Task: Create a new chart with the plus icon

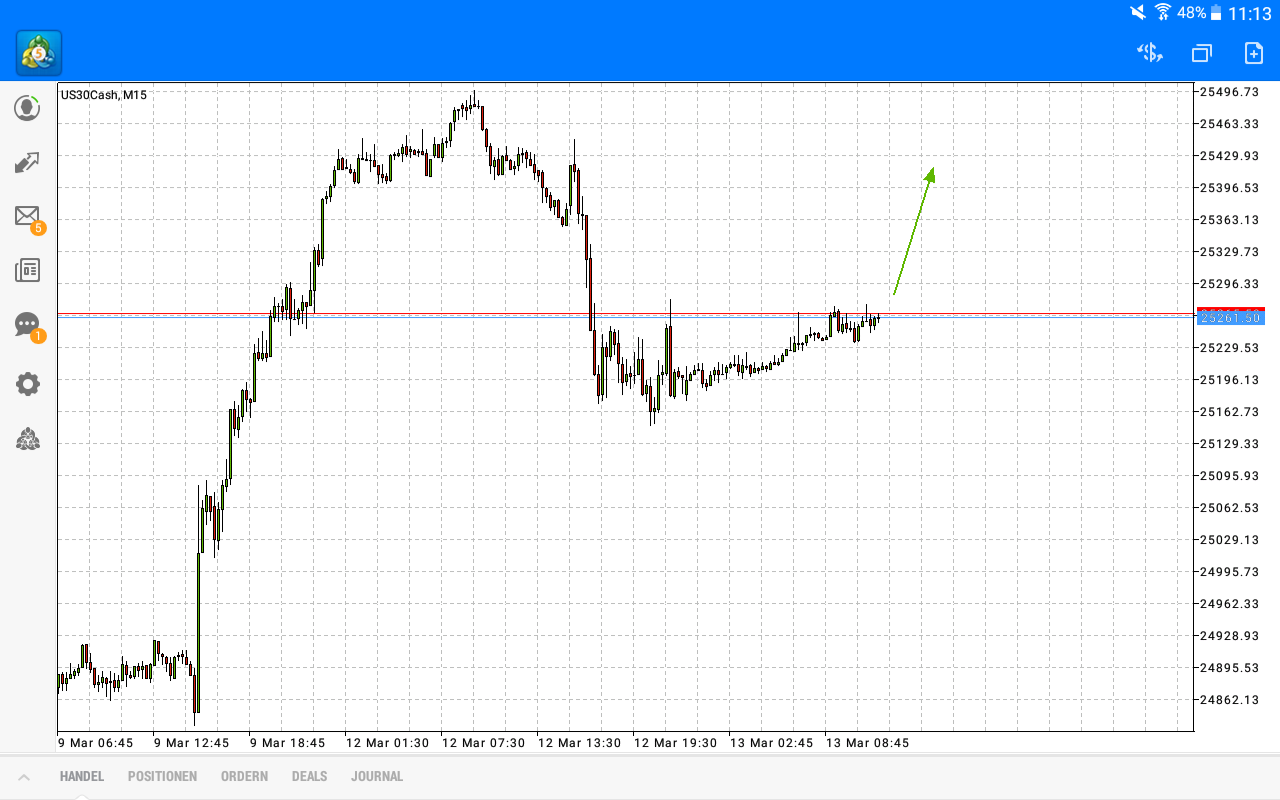Action: [1252, 53]
